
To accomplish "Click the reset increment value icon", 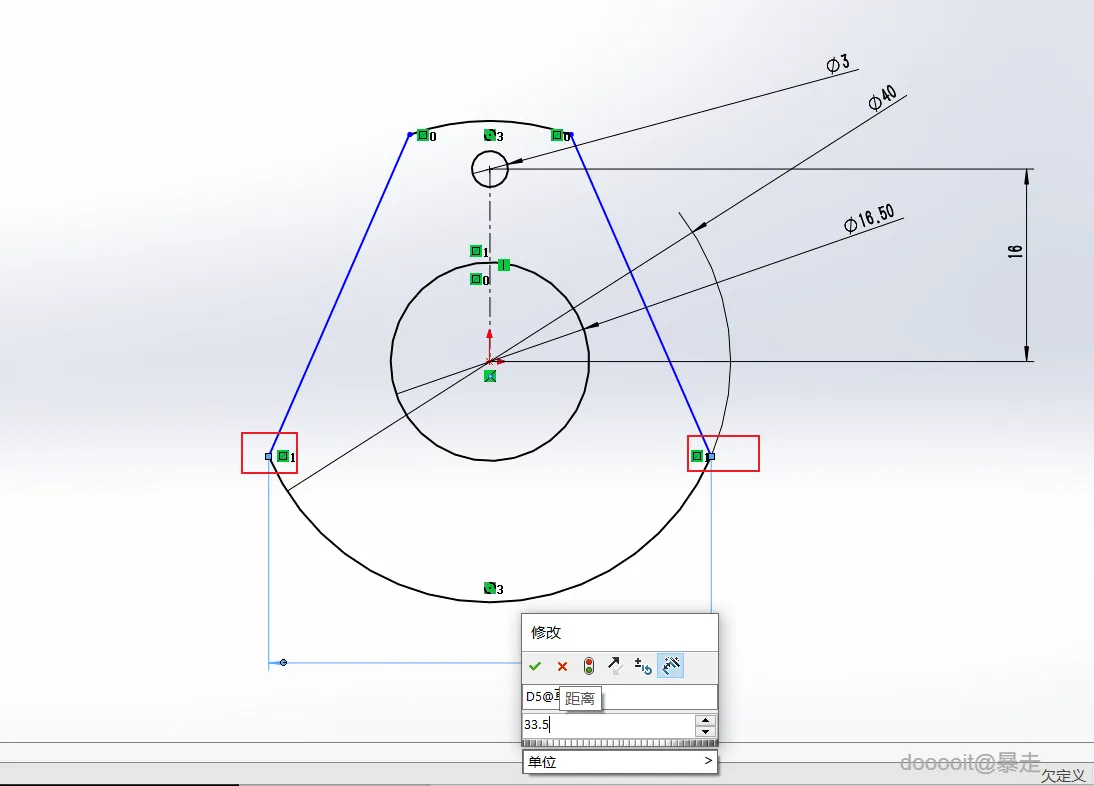I will (x=643, y=666).
